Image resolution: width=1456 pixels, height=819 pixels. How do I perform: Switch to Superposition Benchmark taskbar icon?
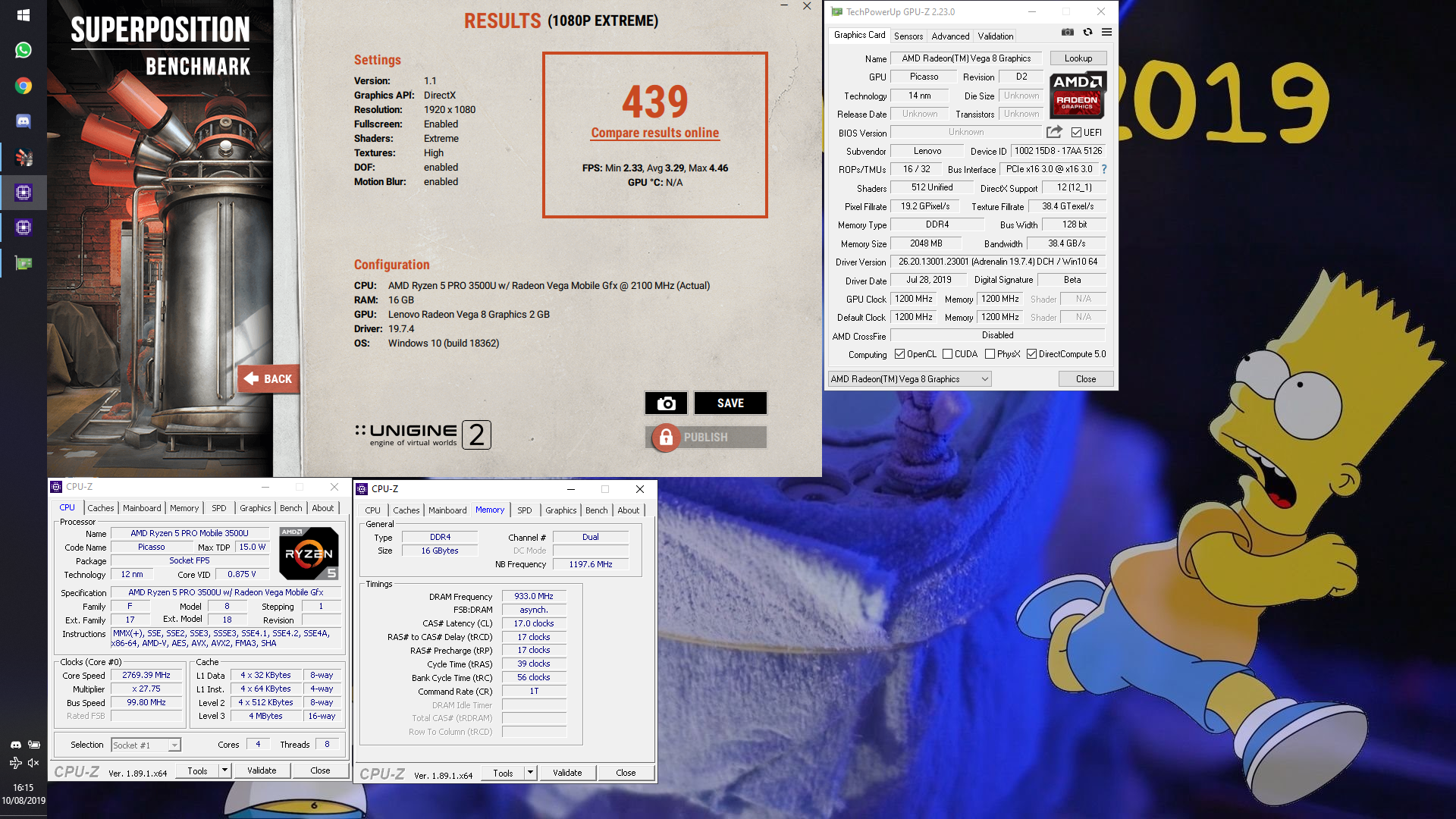pyautogui.click(x=23, y=157)
